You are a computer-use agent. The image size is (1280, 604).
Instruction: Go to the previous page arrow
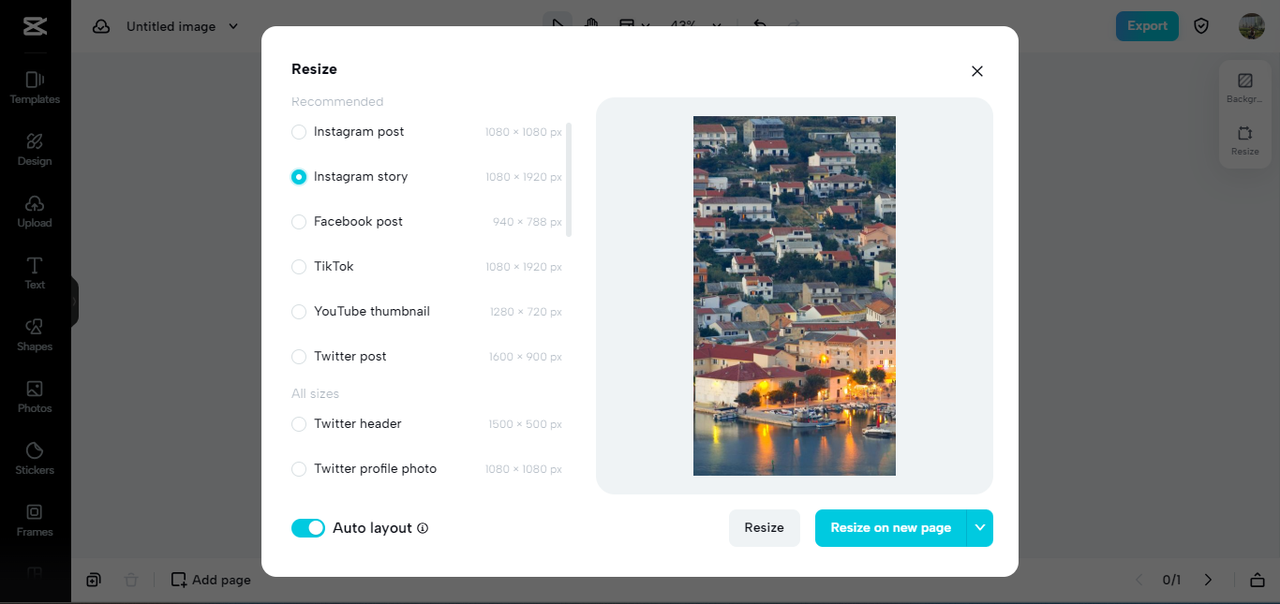[1139, 580]
